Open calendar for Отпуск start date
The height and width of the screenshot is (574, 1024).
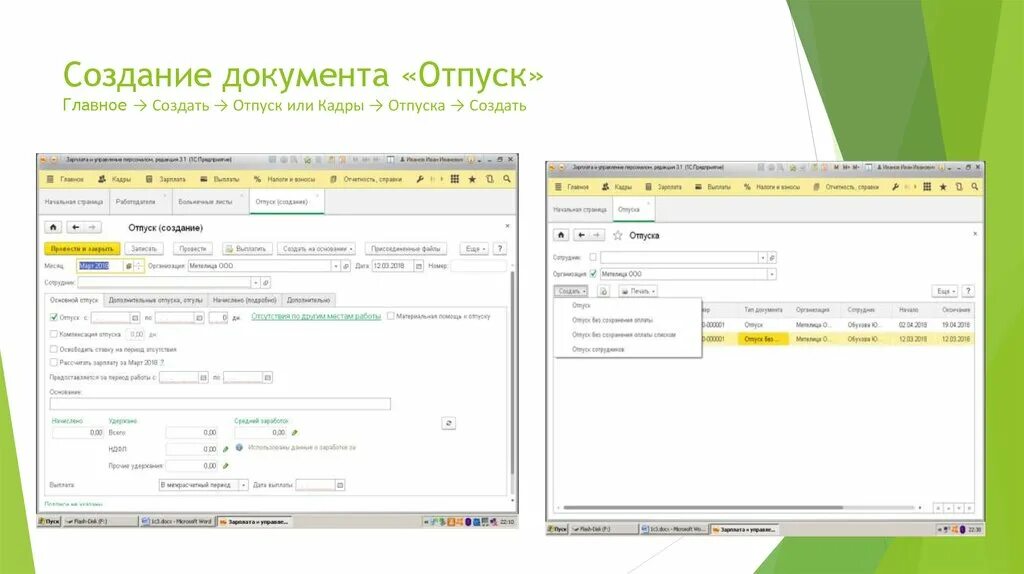point(135,317)
